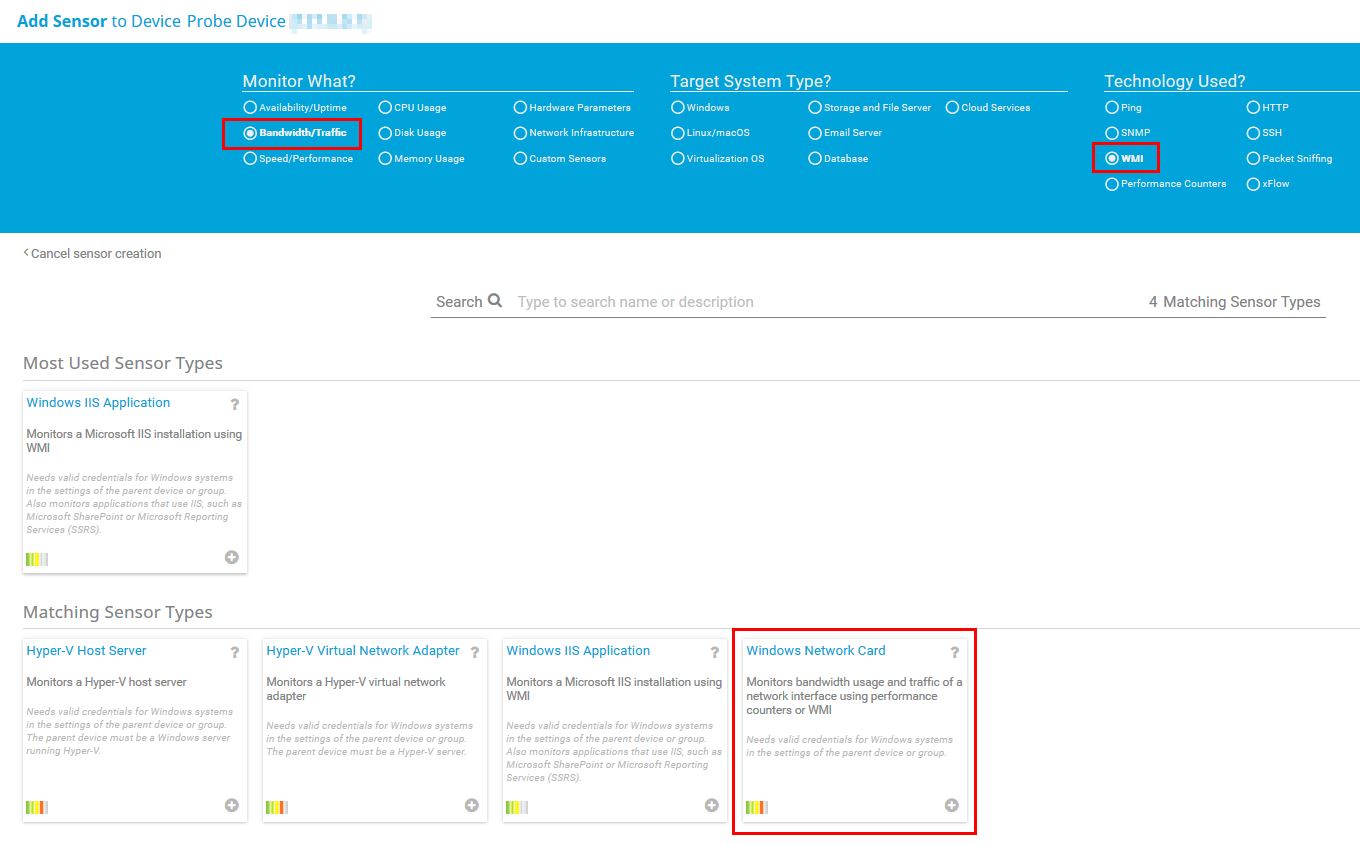Screen dimensions: 1360x845
Task: Select SNMP as the technology used
Action: pyautogui.click(x=1112, y=132)
